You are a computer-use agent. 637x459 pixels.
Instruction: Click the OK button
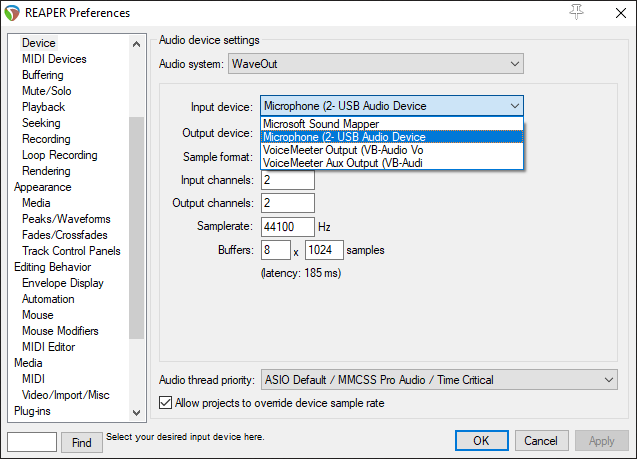(x=481, y=441)
